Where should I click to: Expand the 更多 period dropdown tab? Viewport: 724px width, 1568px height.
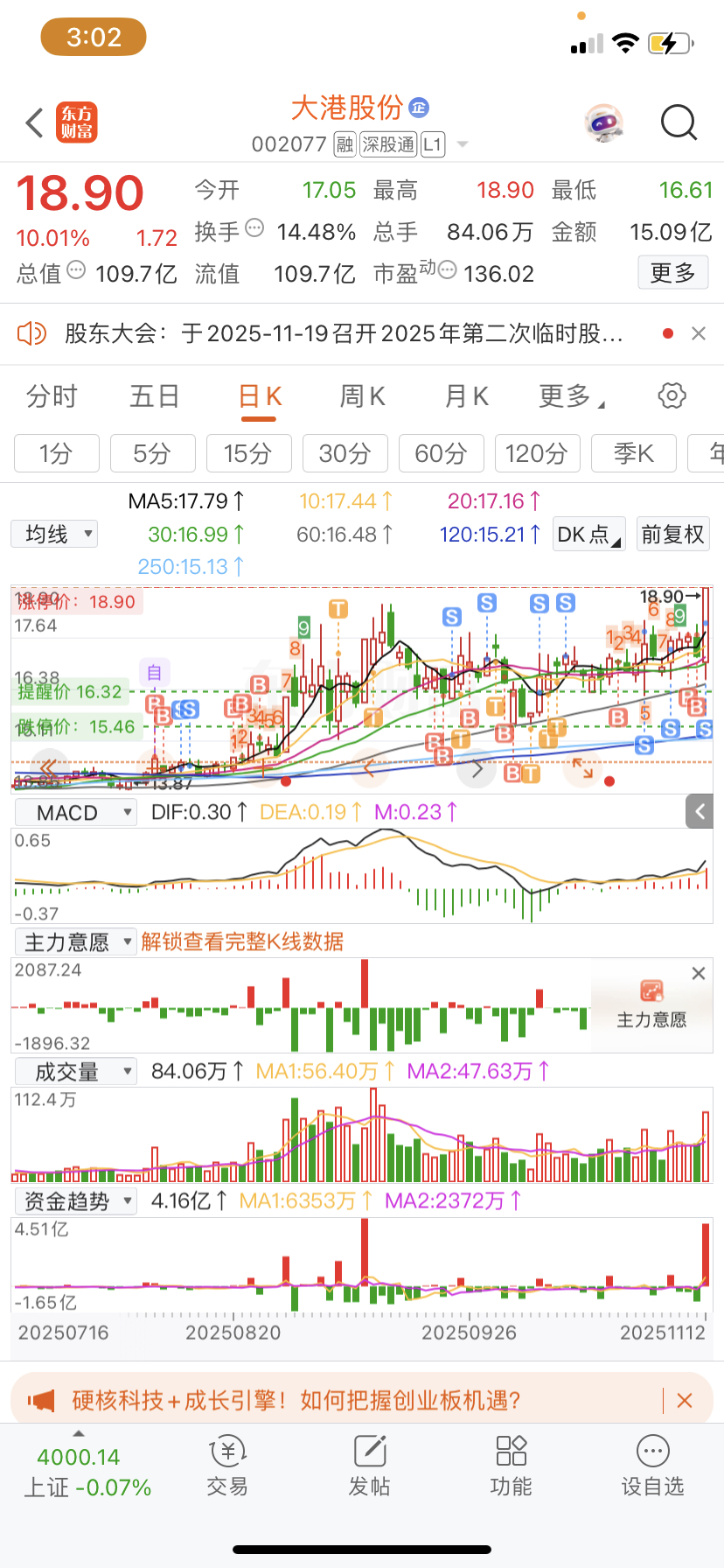[572, 396]
